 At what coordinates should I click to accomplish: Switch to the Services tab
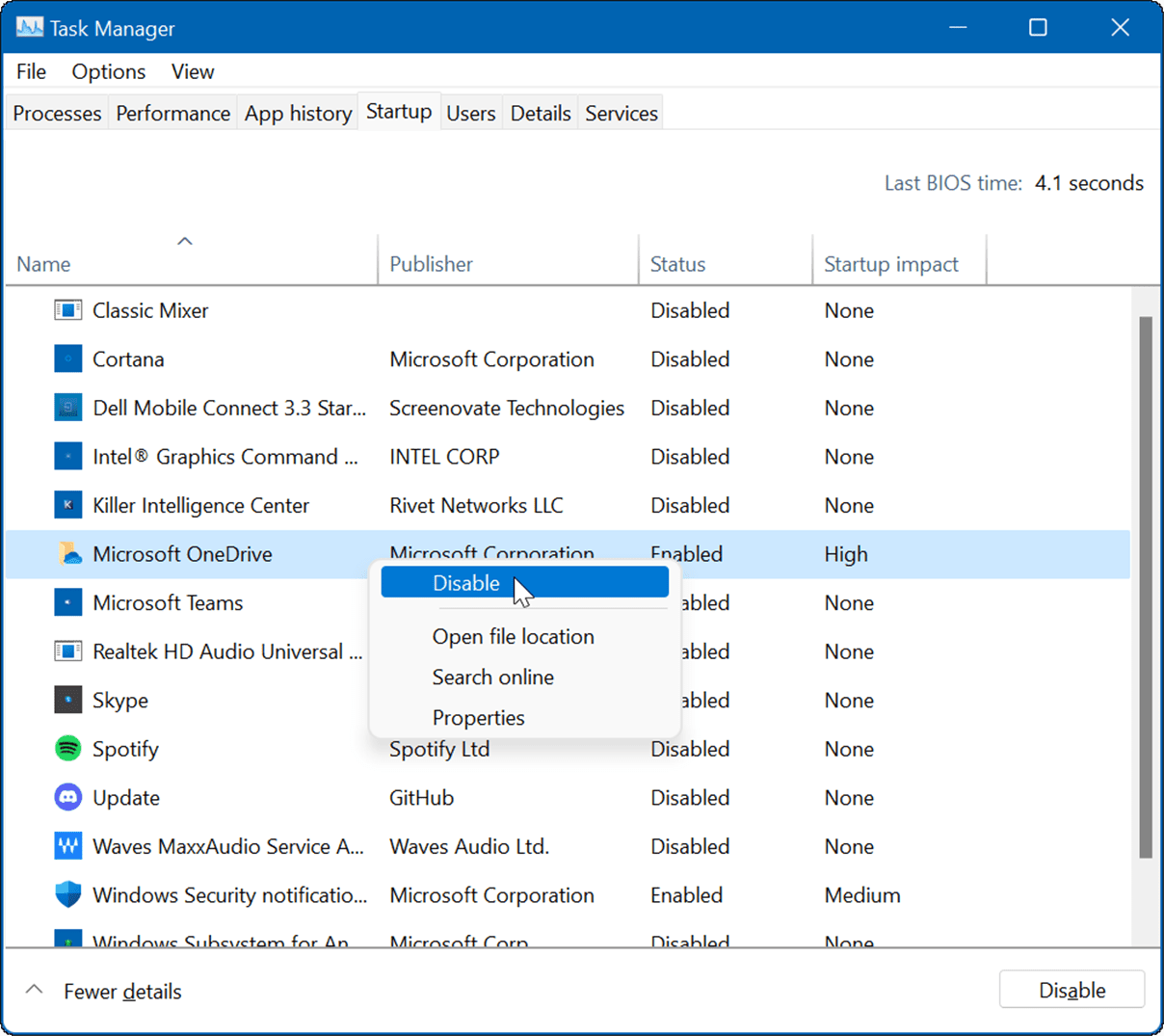[621, 113]
